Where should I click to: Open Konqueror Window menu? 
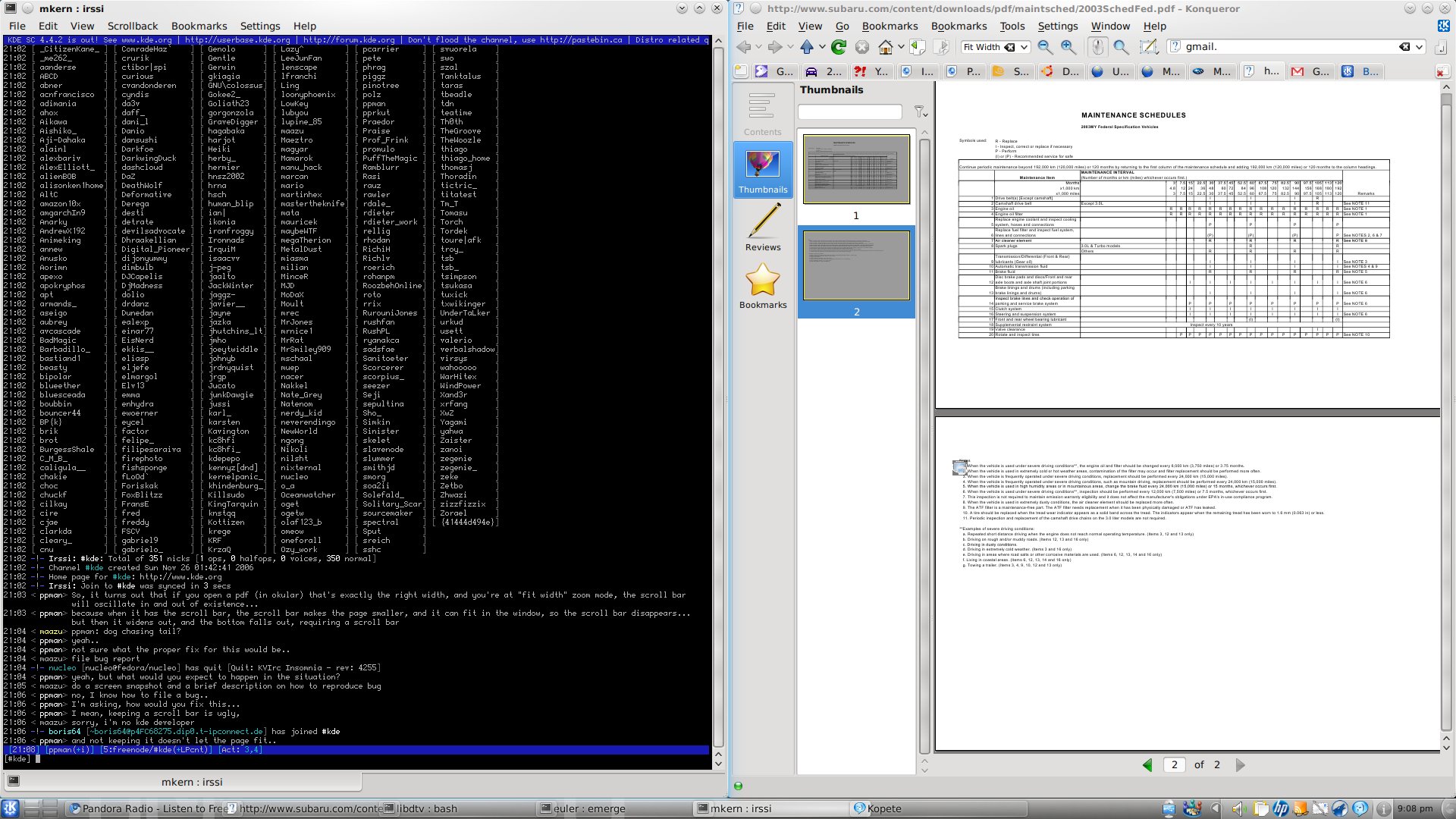[1110, 26]
